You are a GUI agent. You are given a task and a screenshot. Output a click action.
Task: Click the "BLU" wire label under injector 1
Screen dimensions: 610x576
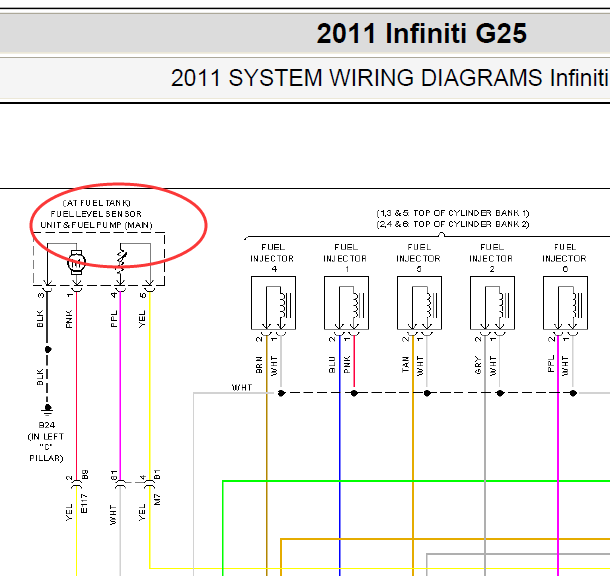[332, 365]
